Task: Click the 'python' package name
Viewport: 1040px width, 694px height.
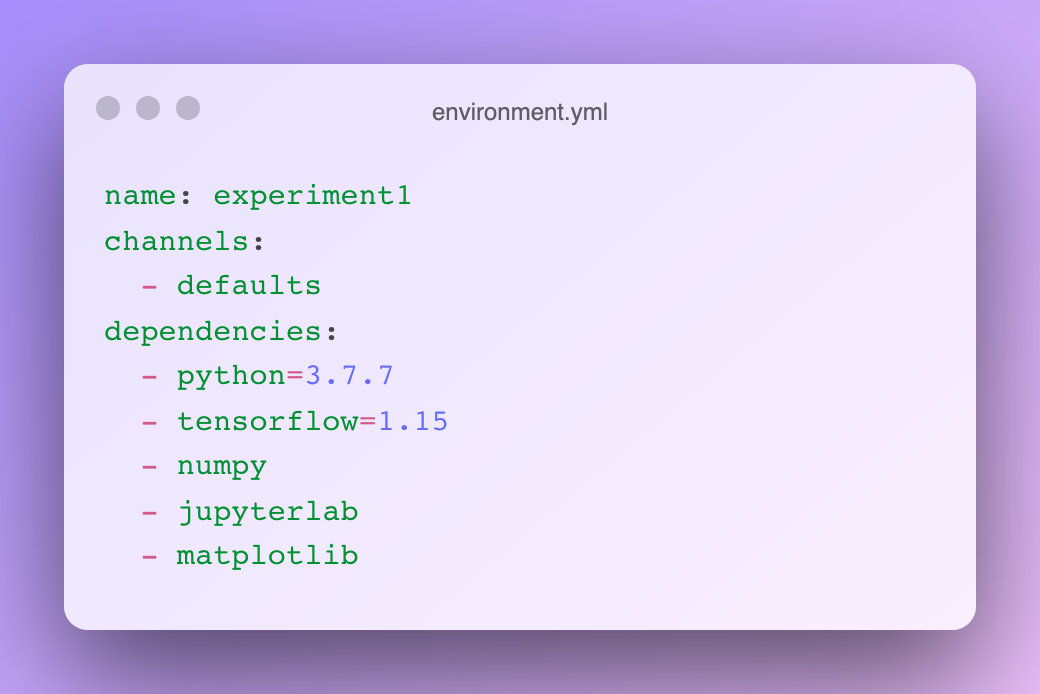Action: point(231,376)
